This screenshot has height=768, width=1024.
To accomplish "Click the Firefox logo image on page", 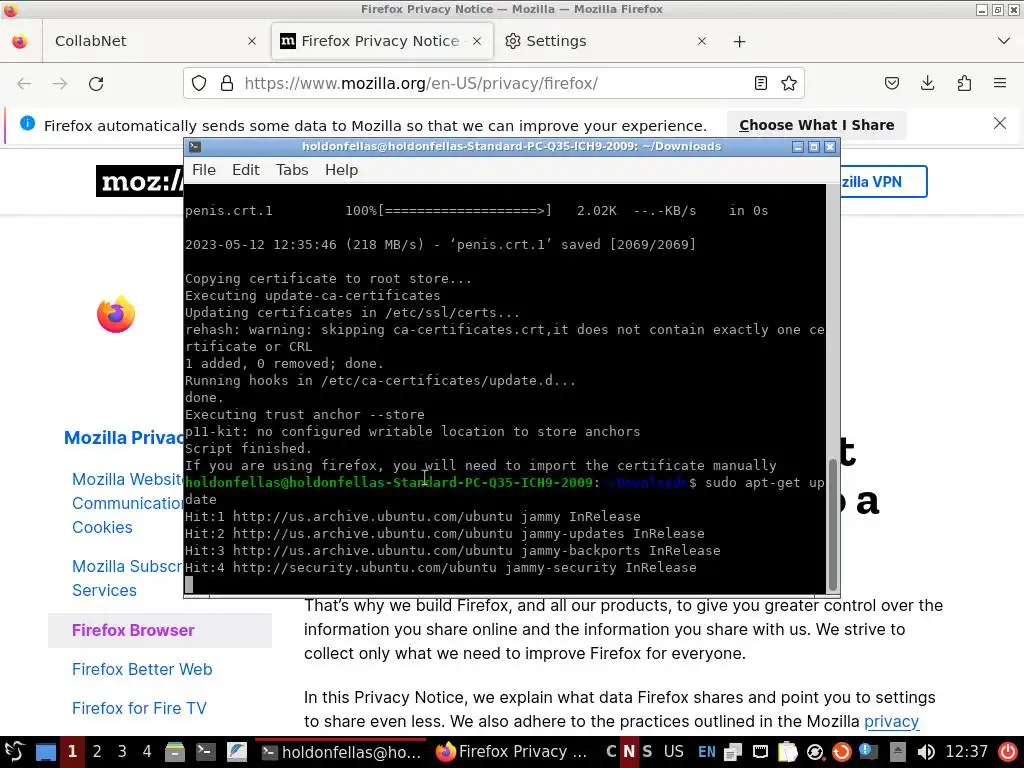I will click(116, 314).
